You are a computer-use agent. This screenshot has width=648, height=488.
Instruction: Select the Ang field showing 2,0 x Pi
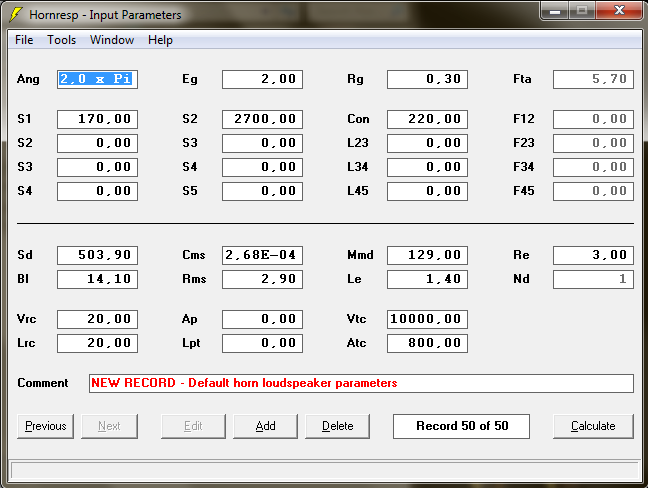click(97, 79)
